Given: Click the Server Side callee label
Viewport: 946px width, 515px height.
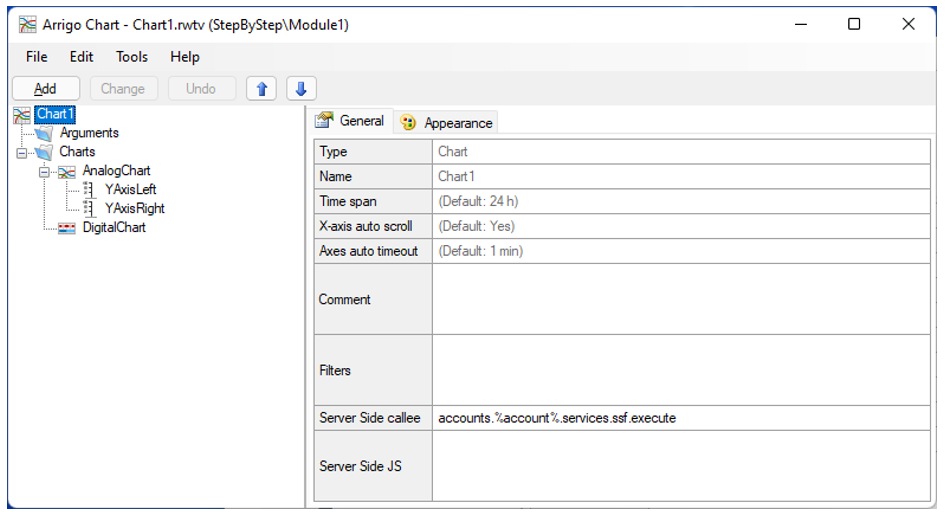Looking at the screenshot, I should pyautogui.click(x=373, y=418).
